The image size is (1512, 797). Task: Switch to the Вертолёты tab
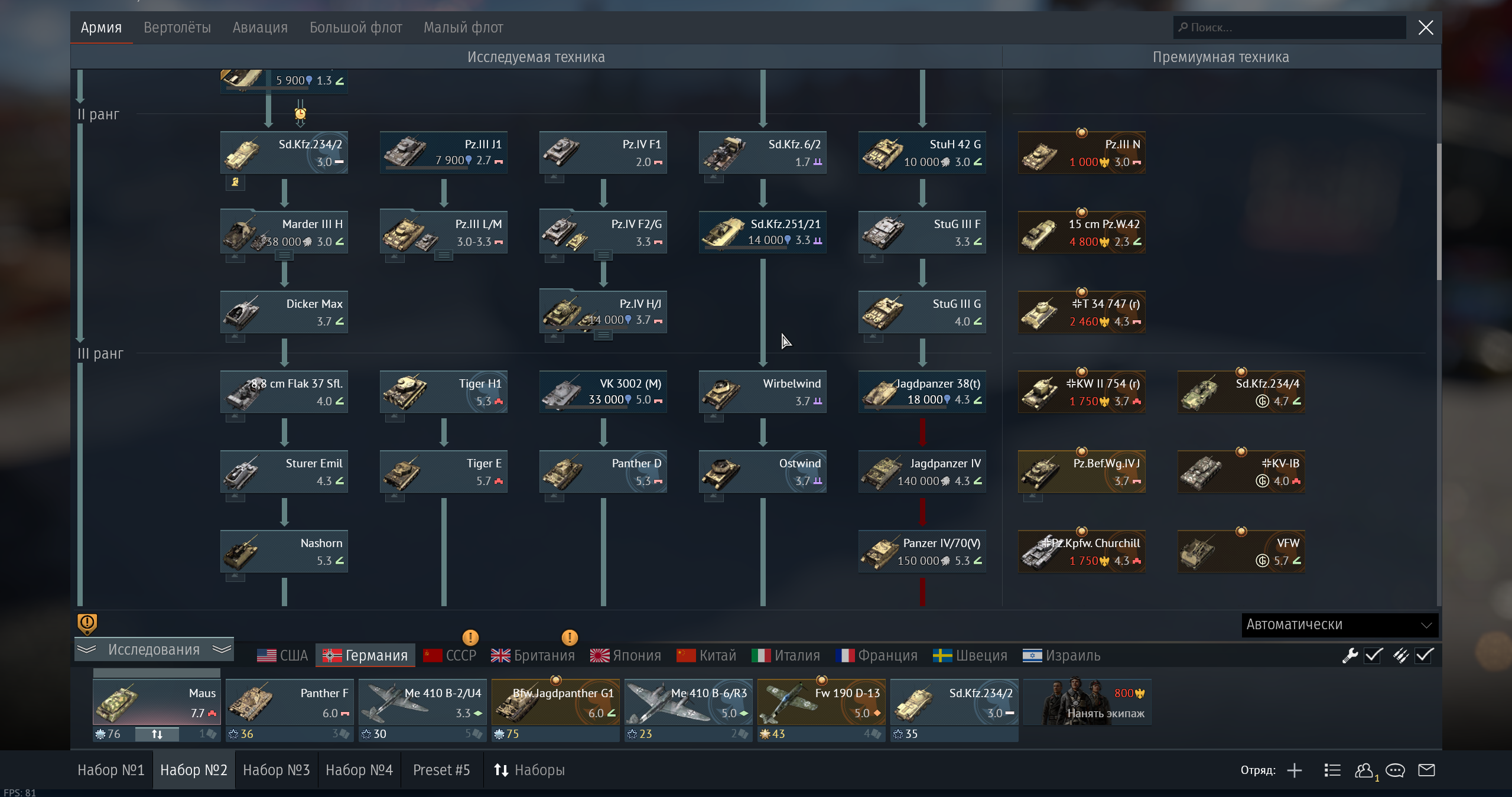[x=177, y=27]
